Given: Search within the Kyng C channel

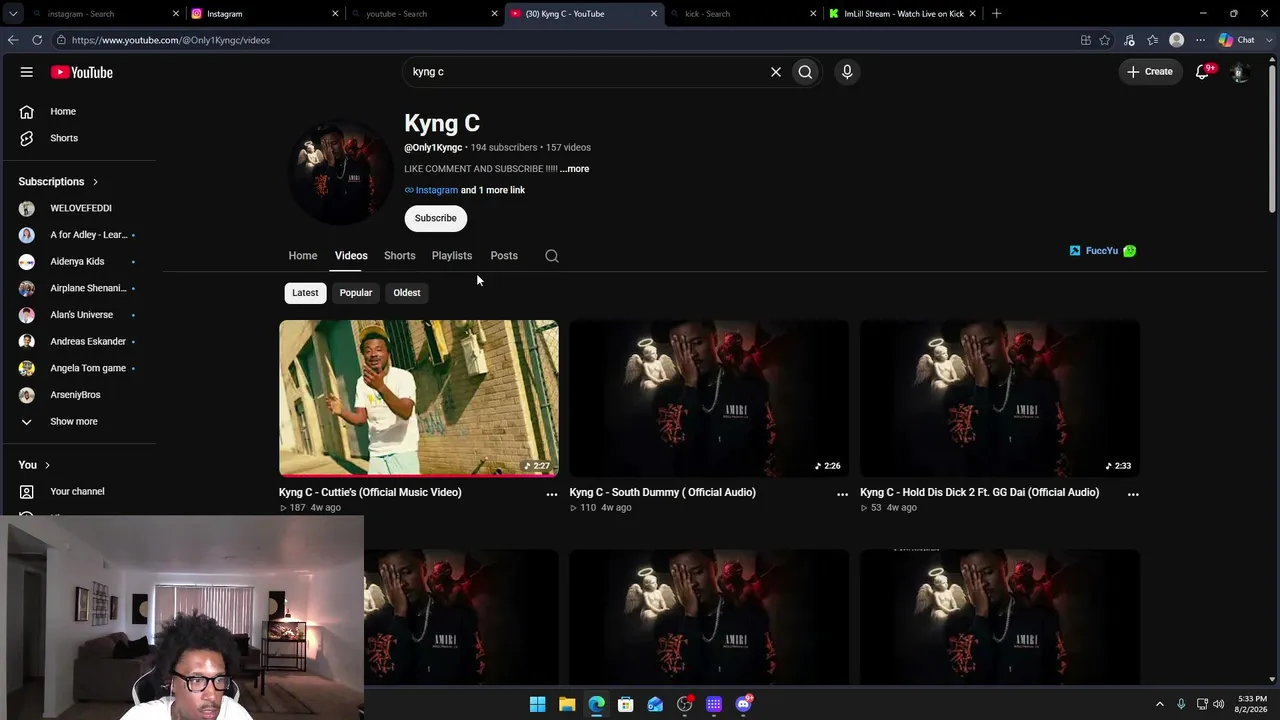Looking at the screenshot, I should click(x=552, y=256).
